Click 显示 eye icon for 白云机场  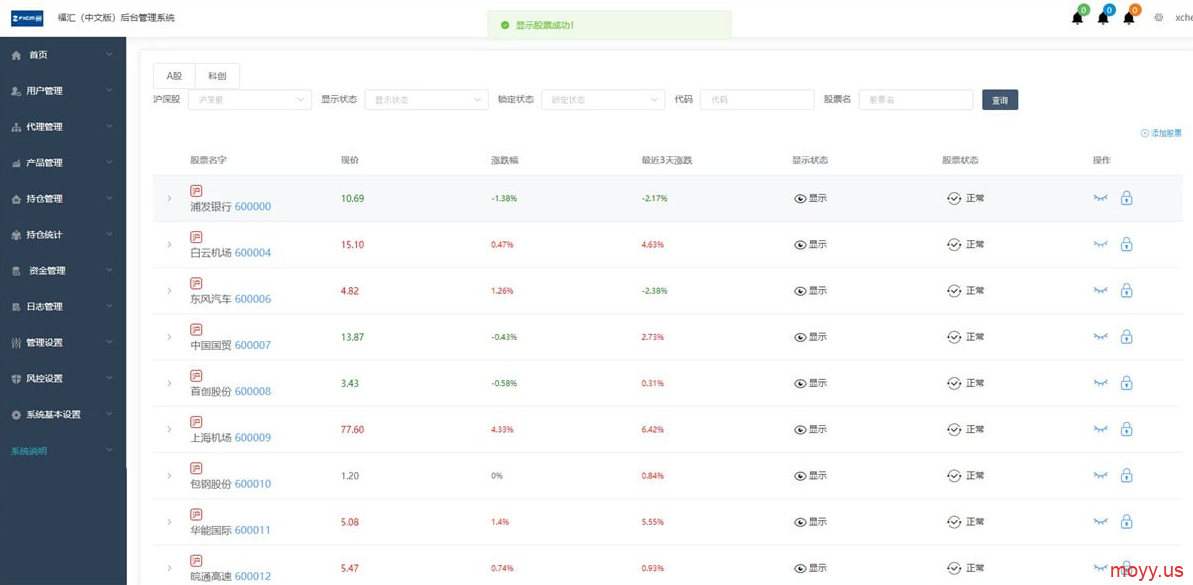(800, 245)
